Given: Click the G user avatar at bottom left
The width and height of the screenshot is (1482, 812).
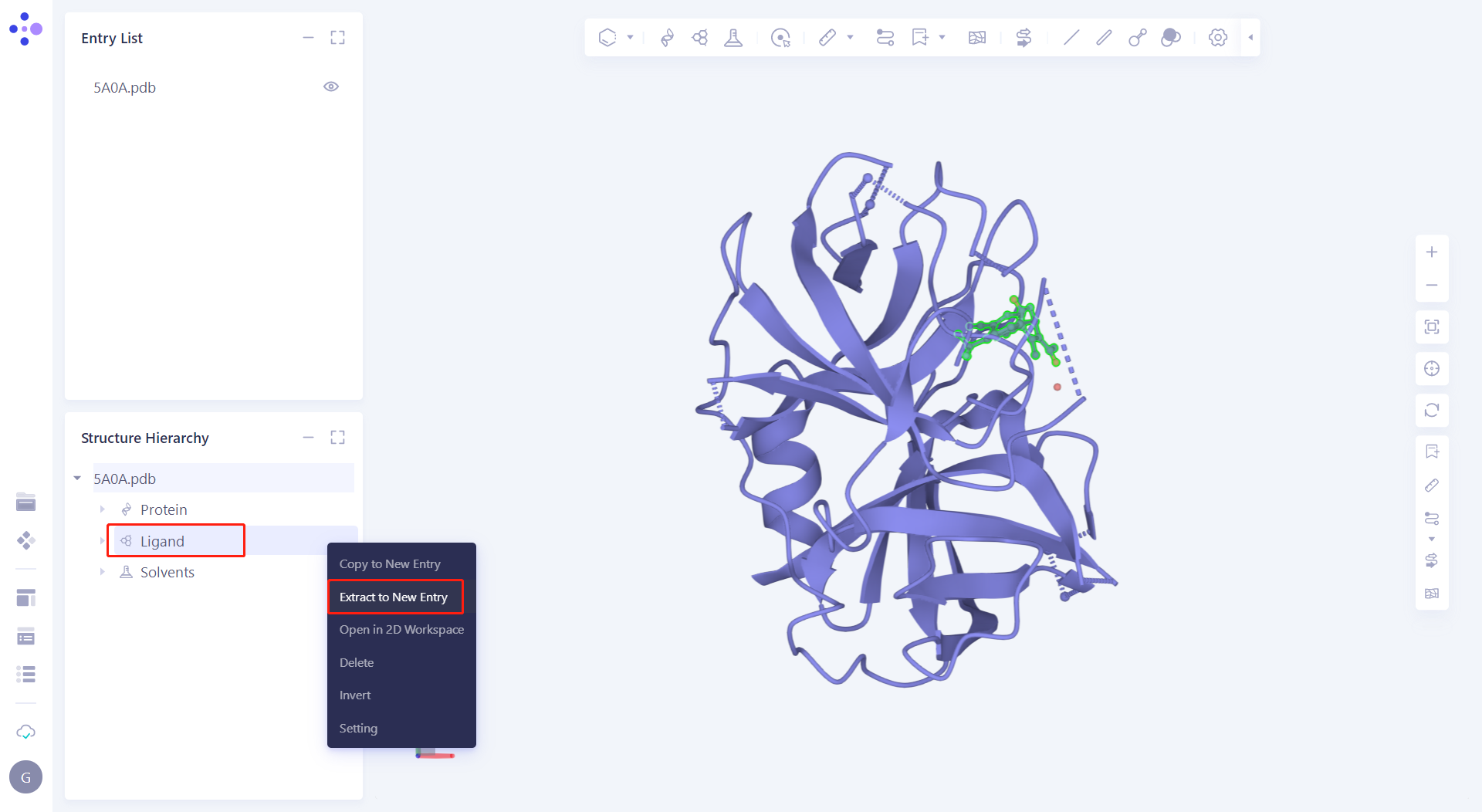Looking at the screenshot, I should pos(25,776).
